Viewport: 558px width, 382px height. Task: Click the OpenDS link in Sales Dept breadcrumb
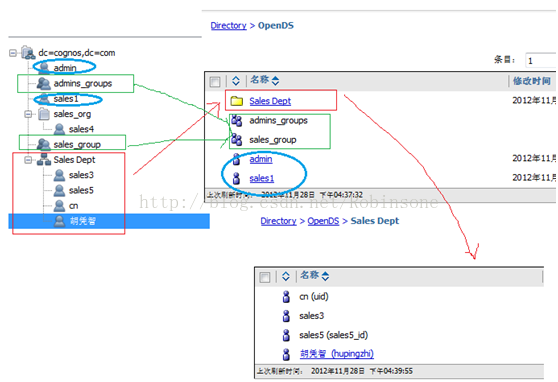click(x=323, y=221)
